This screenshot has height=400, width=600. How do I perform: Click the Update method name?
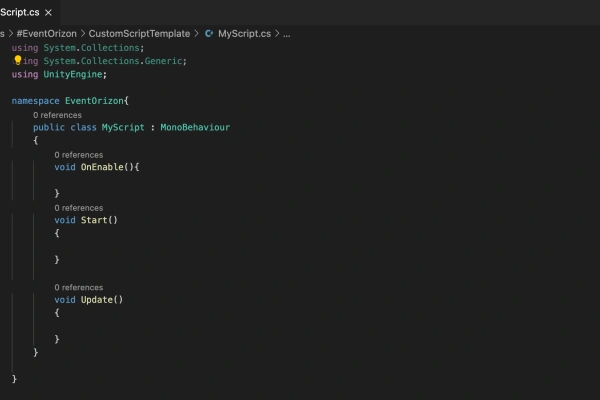tap(97, 300)
